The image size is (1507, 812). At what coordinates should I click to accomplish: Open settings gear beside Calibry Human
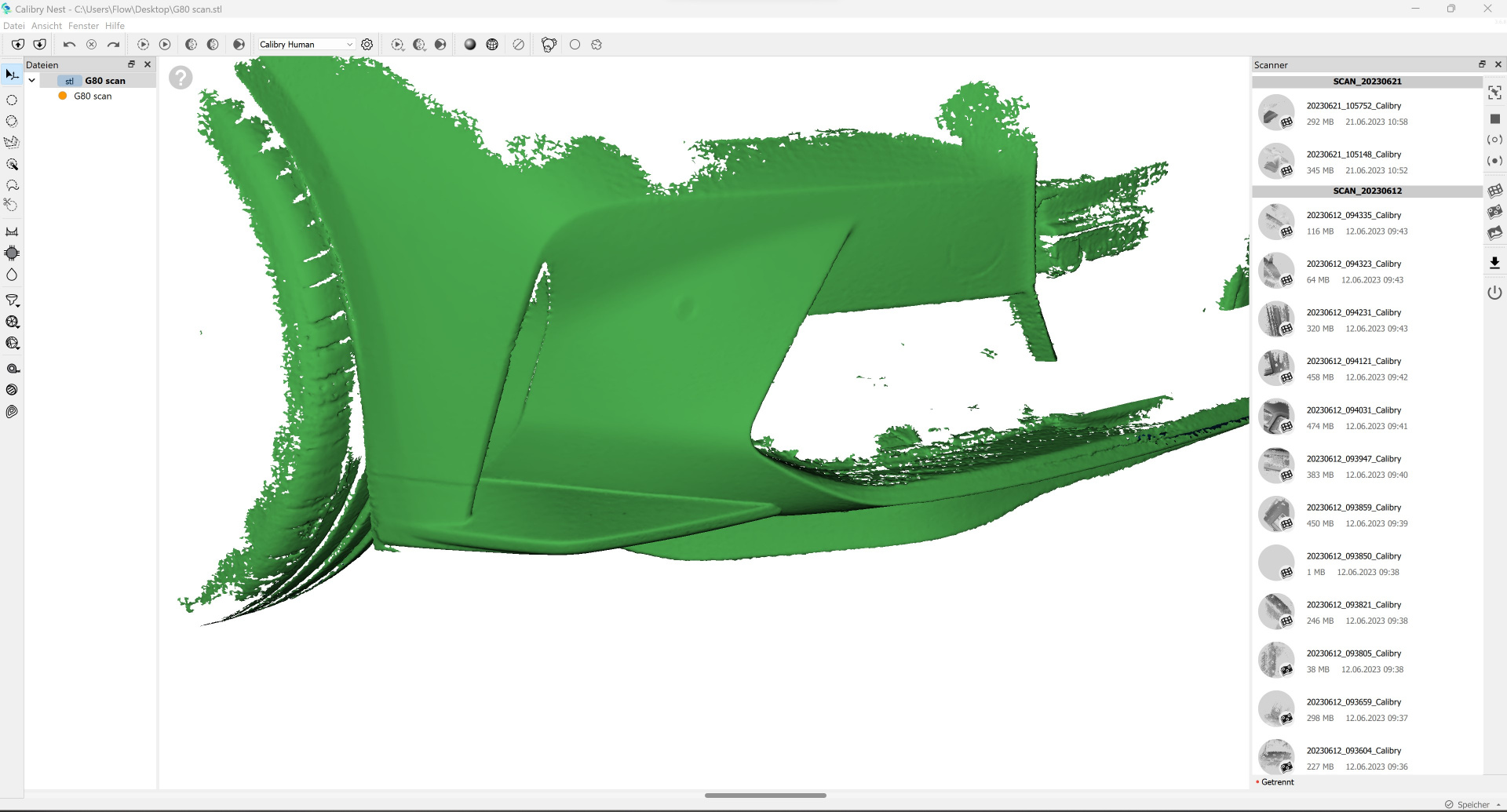point(367,45)
